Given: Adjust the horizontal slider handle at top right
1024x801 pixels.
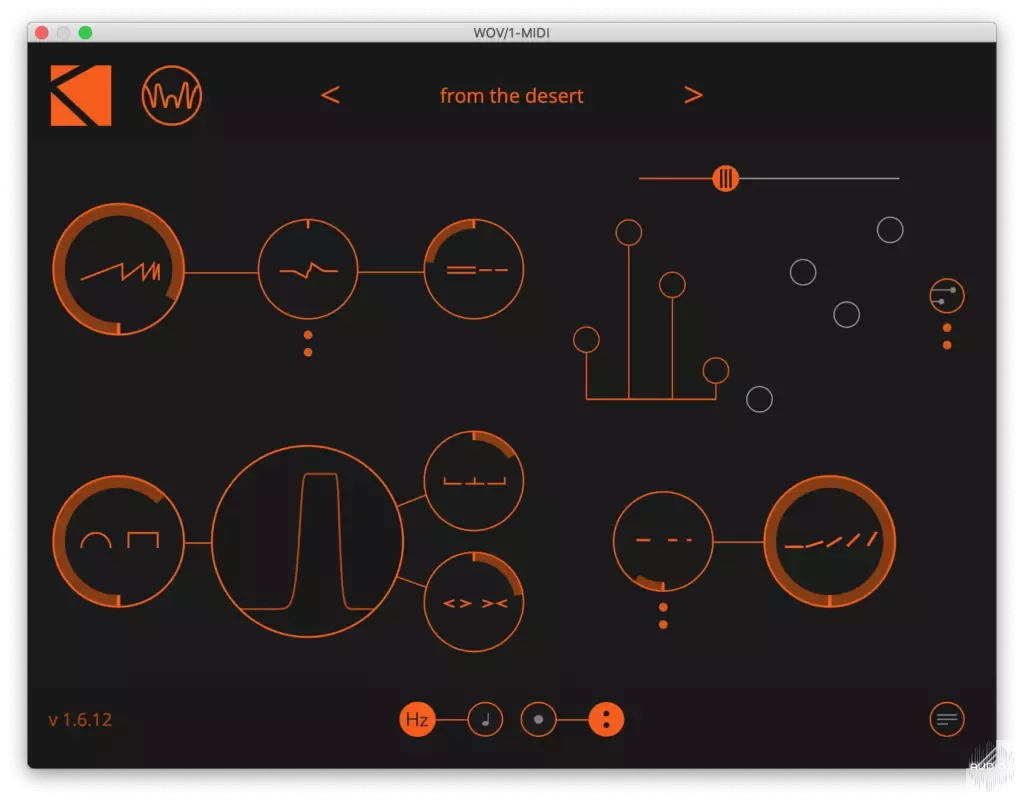Looking at the screenshot, I should tap(726, 178).
